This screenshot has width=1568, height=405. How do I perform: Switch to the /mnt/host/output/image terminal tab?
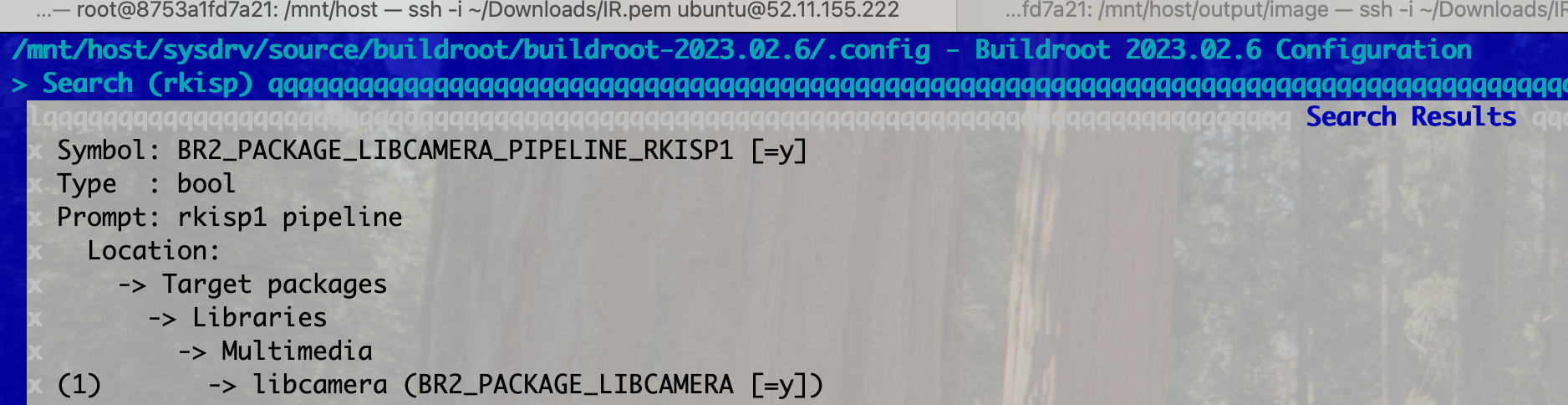(x=1263, y=11)
